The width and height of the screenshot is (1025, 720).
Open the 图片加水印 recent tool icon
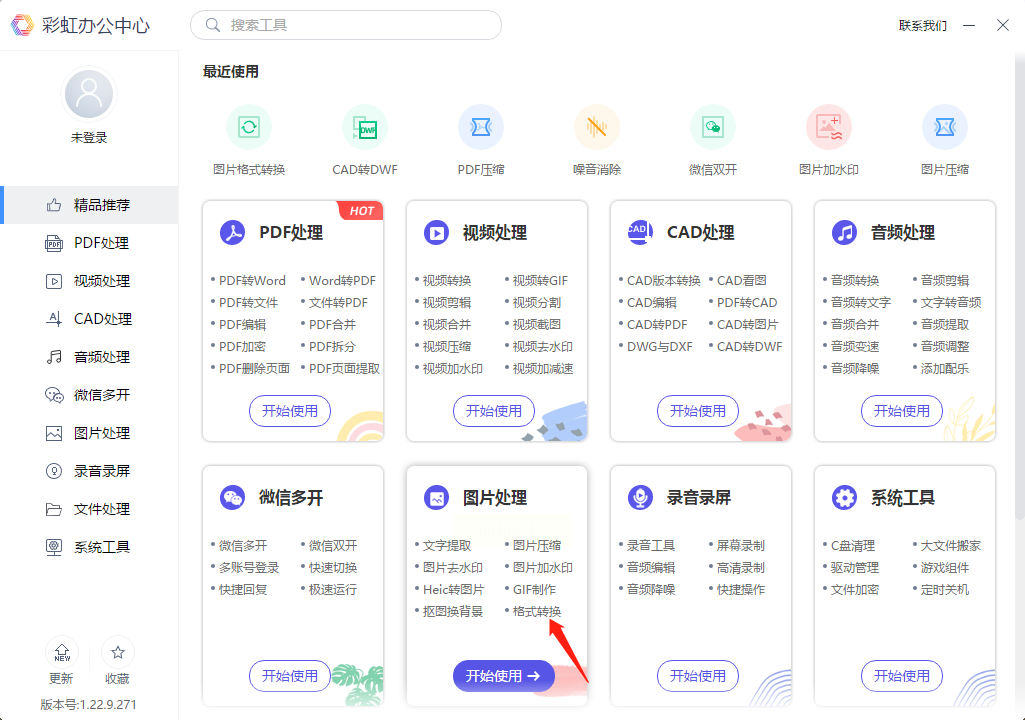(x=829, y=127)
